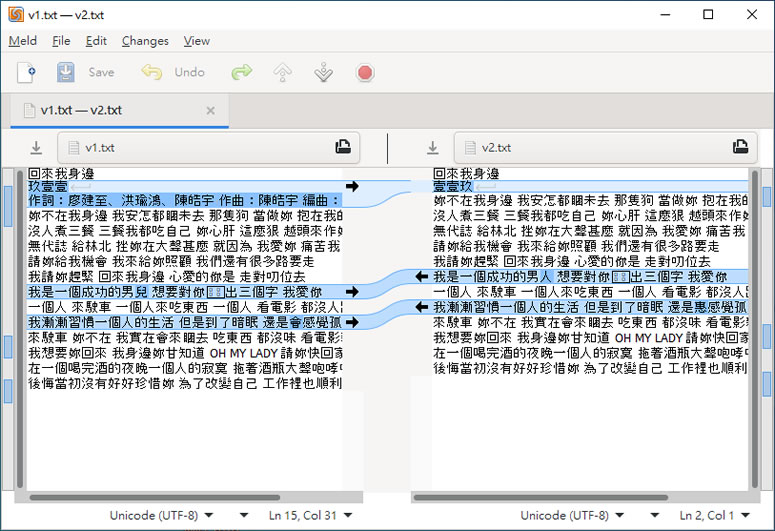The height and width of the screenshot is (531, 775).
Task: Click the save-file icon left of v1.txt
Action: point(36,148)
